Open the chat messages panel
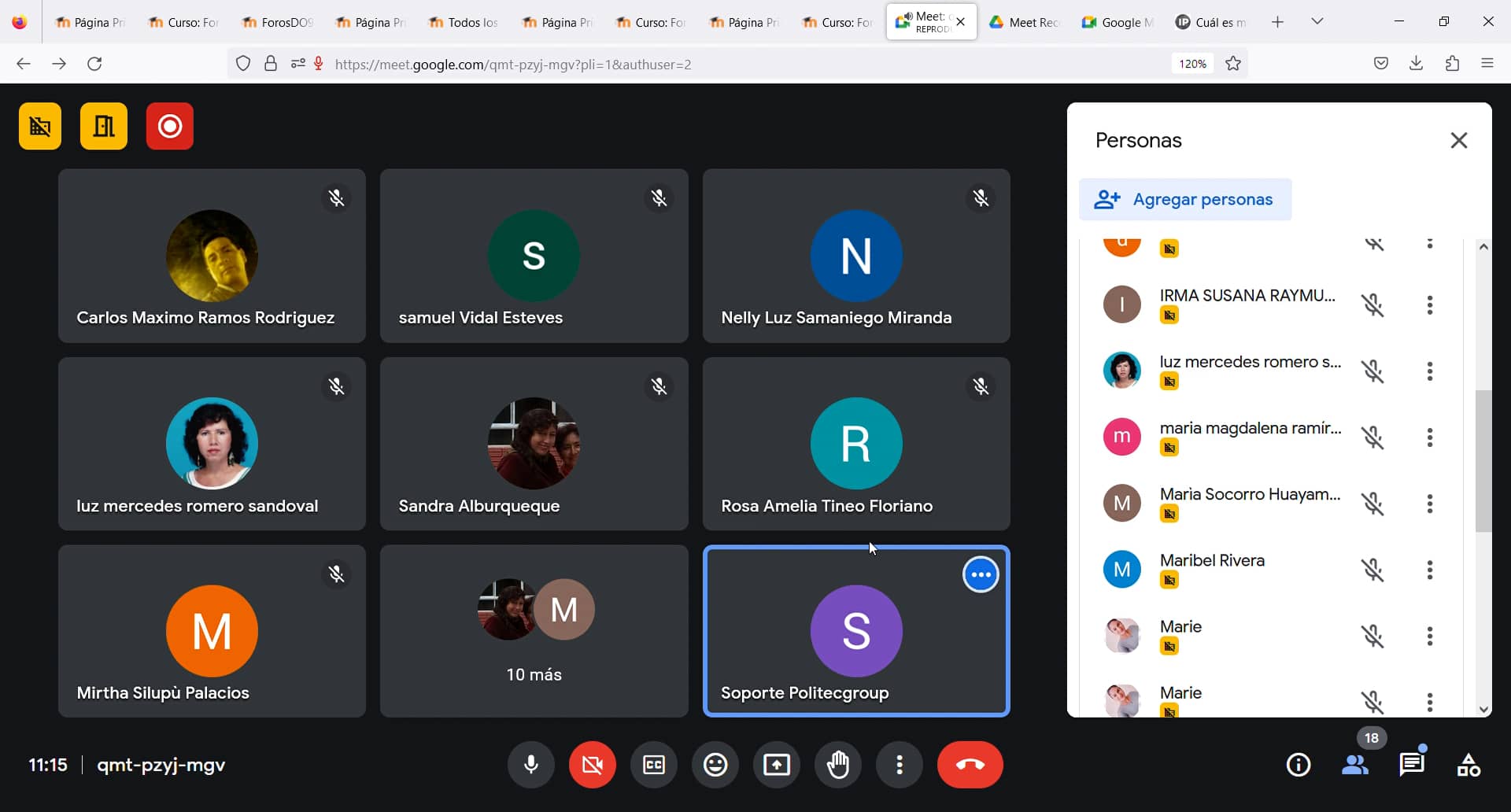The width and height of the screenshot is (1511, 812). 1412,764
